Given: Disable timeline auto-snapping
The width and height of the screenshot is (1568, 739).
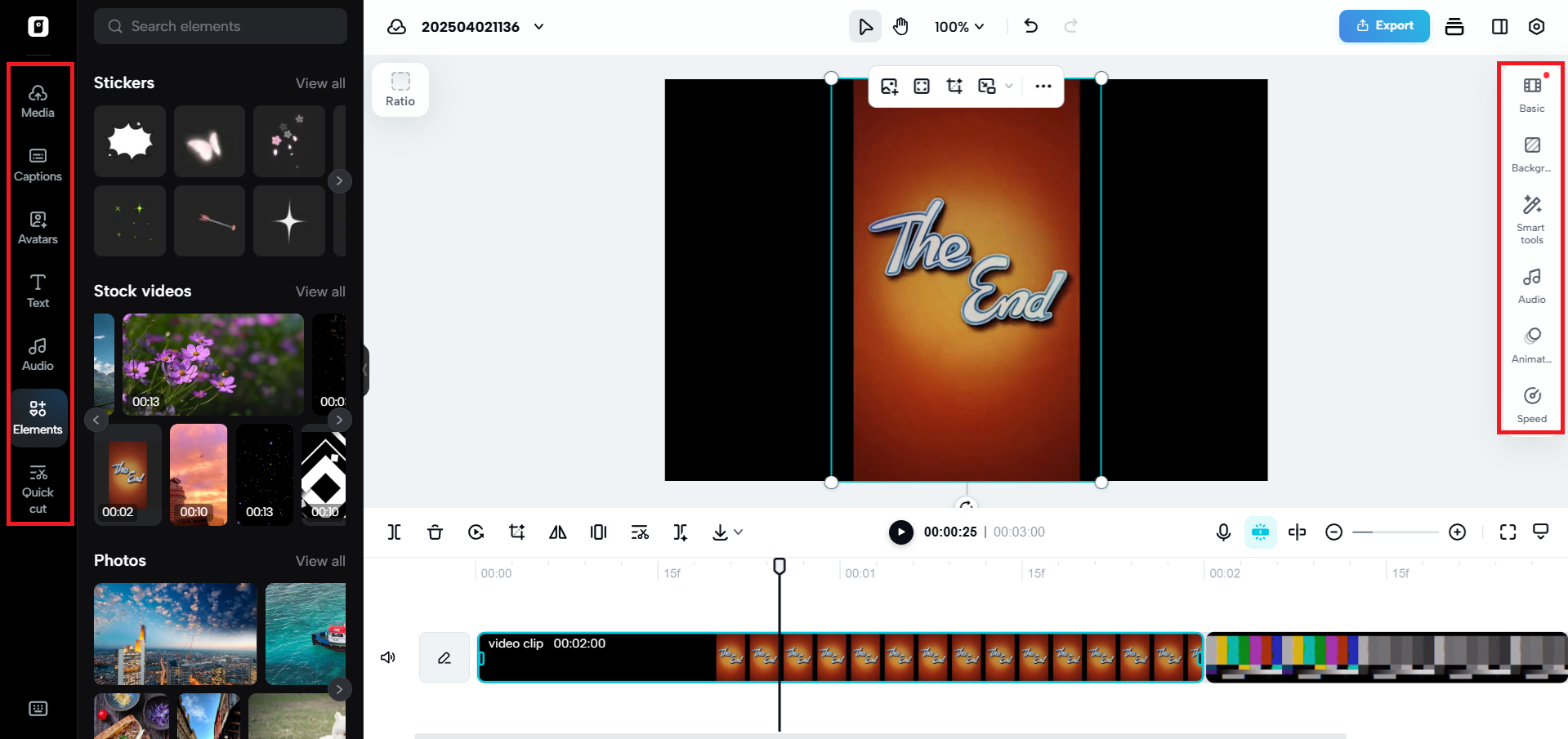Looking at the screenshot, I should (1260, 532).
